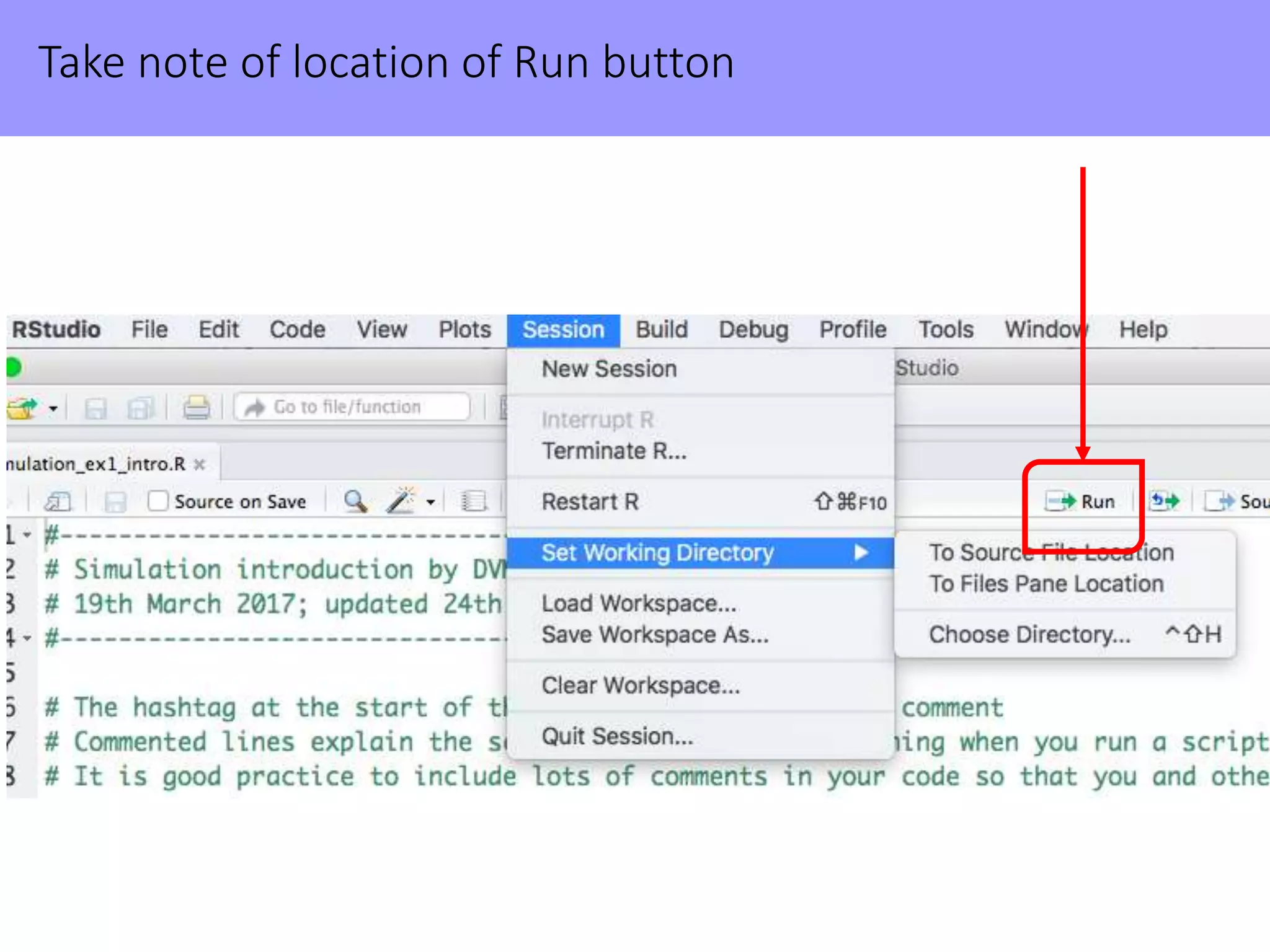Open the code tools wand dropdown arrow
Viewport: 1270px width, 952px height.
[x=431, y=502]
